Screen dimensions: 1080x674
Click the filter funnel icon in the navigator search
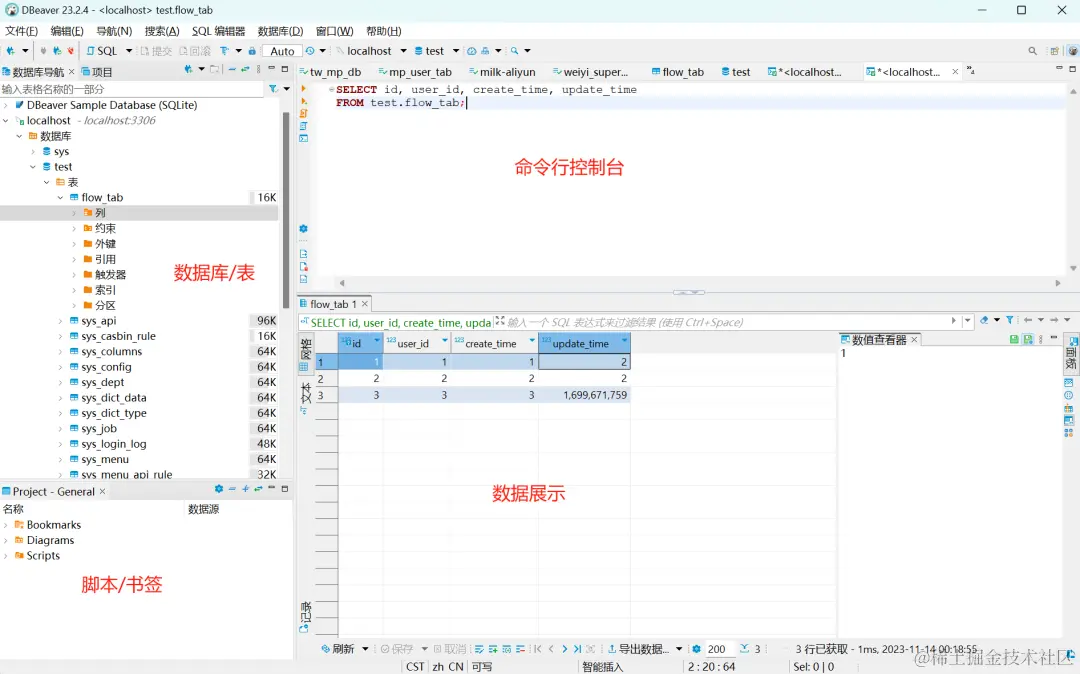click(x=273, y=89)
